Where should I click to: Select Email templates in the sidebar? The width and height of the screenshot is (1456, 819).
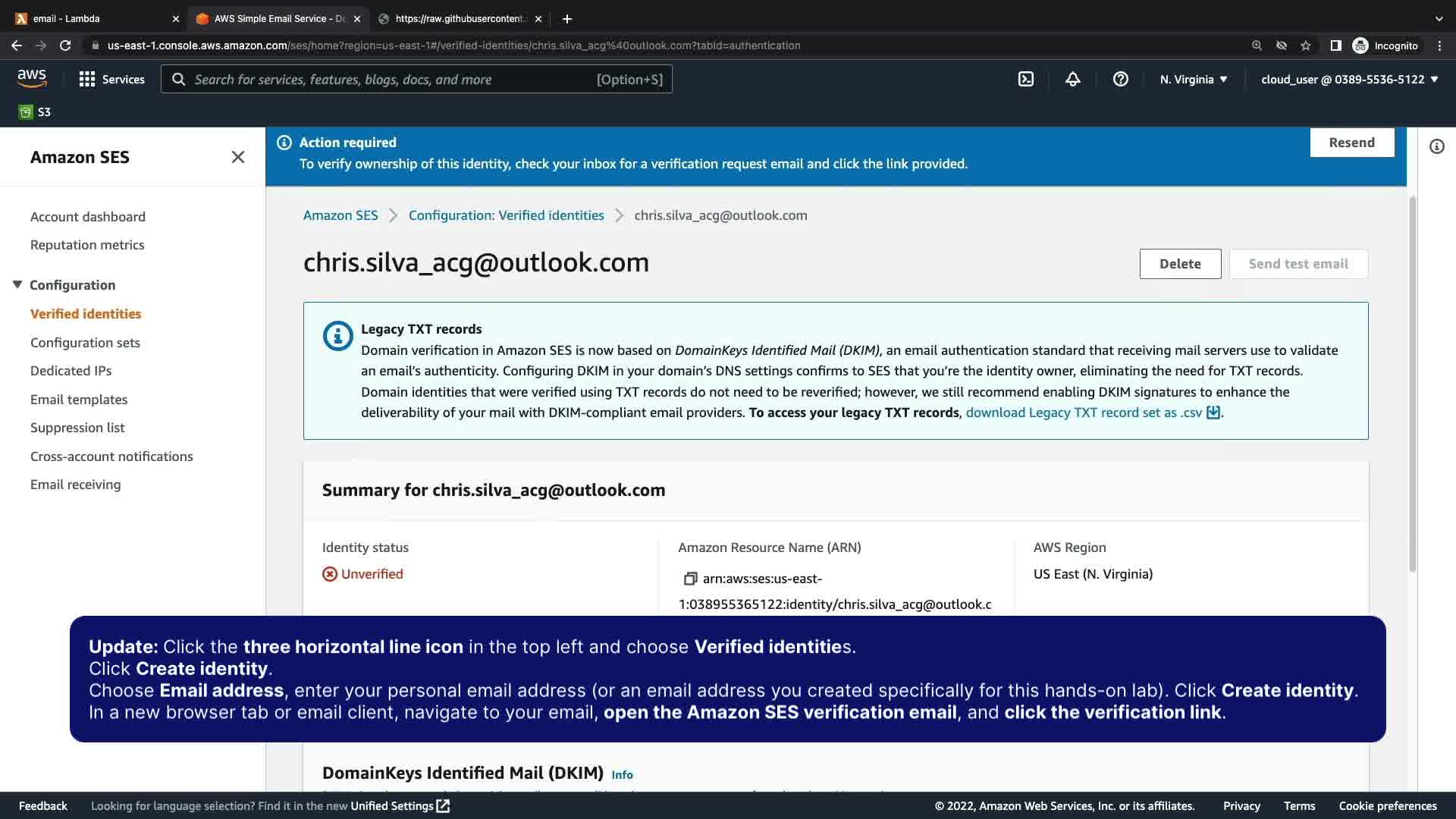coord(79,400)
